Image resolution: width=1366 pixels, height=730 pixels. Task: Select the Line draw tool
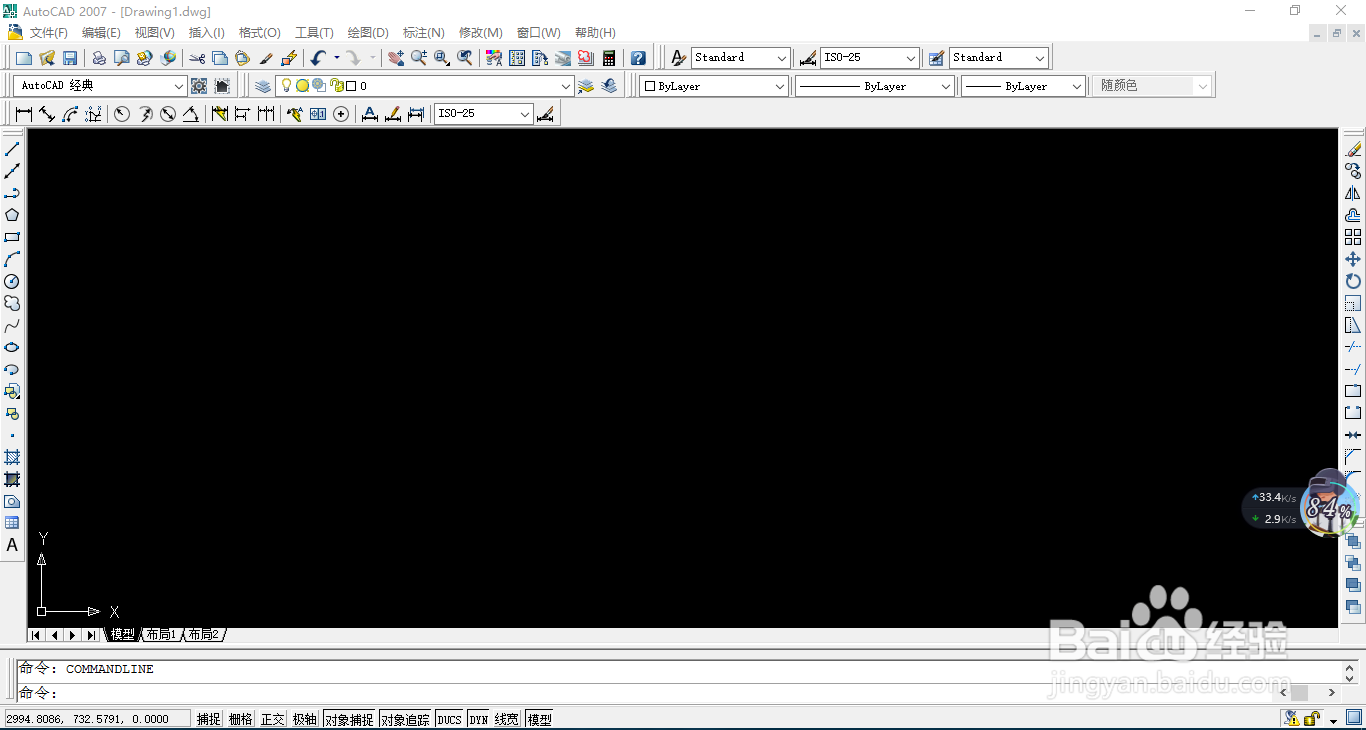coord(12,149)
